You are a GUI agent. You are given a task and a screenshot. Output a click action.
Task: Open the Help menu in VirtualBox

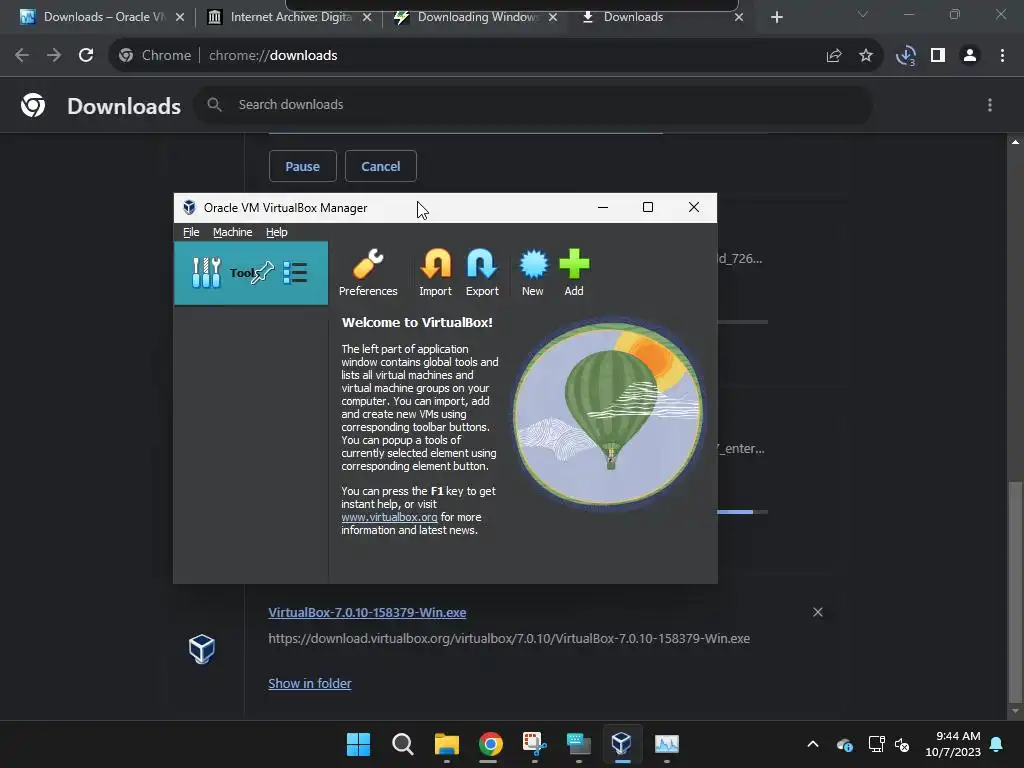(276, 232)
